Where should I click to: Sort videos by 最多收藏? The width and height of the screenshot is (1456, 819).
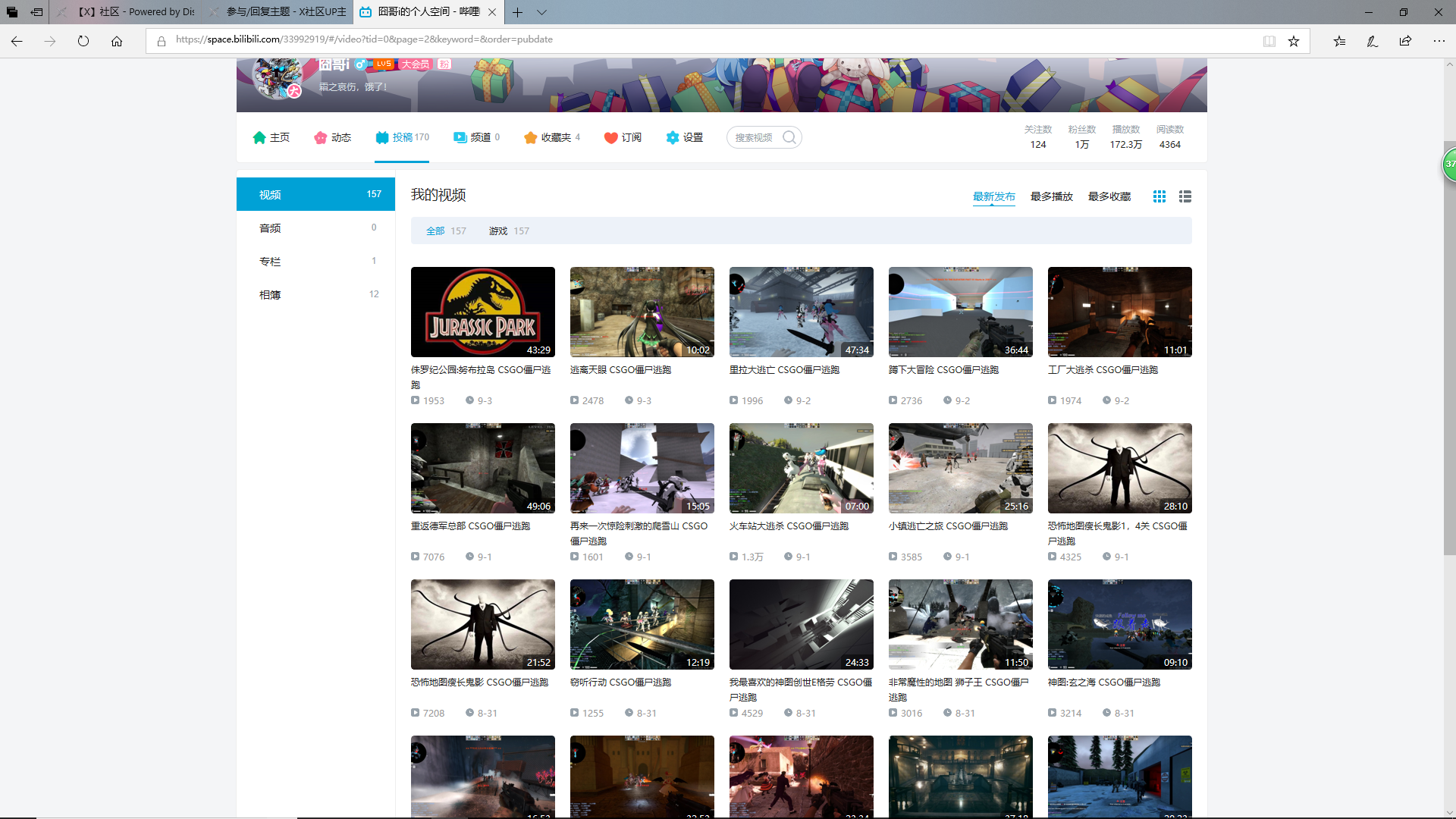pos(1109,196)
